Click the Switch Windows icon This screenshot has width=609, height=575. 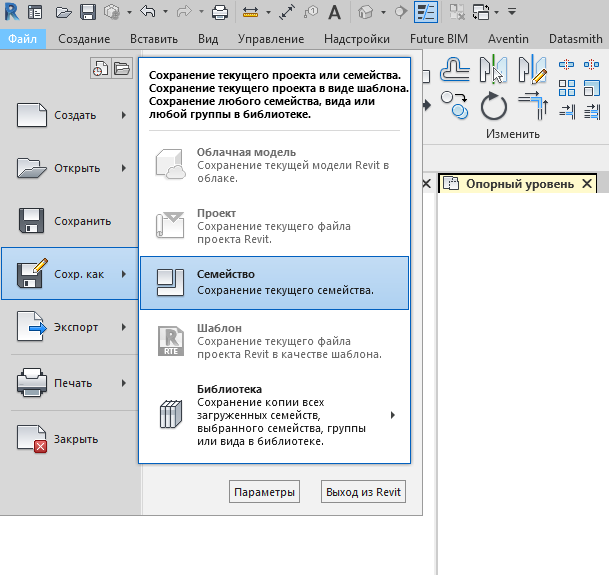coord(481,12)
